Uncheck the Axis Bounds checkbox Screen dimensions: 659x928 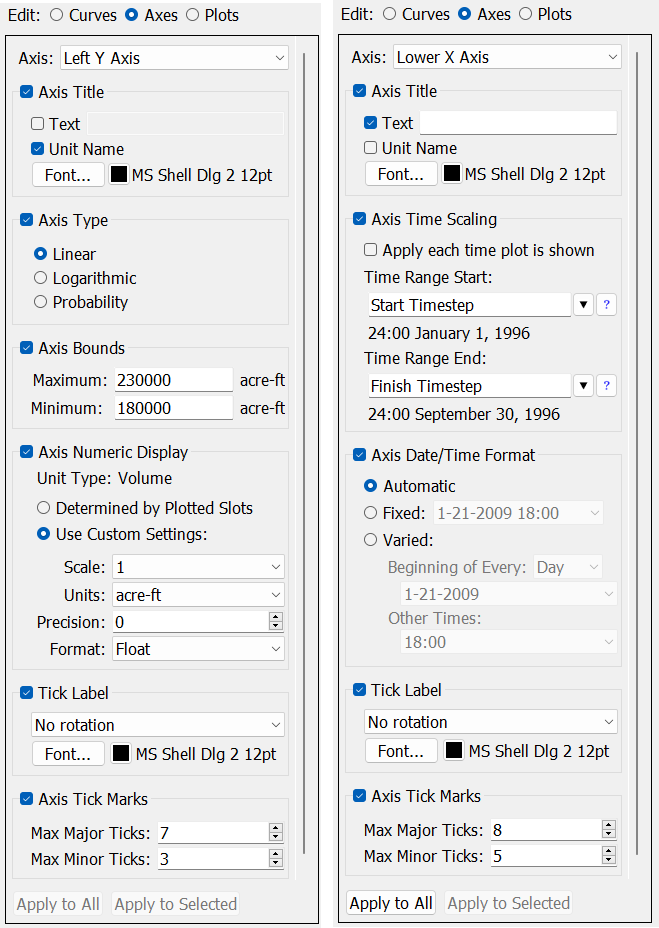click(x=27, y=348)
